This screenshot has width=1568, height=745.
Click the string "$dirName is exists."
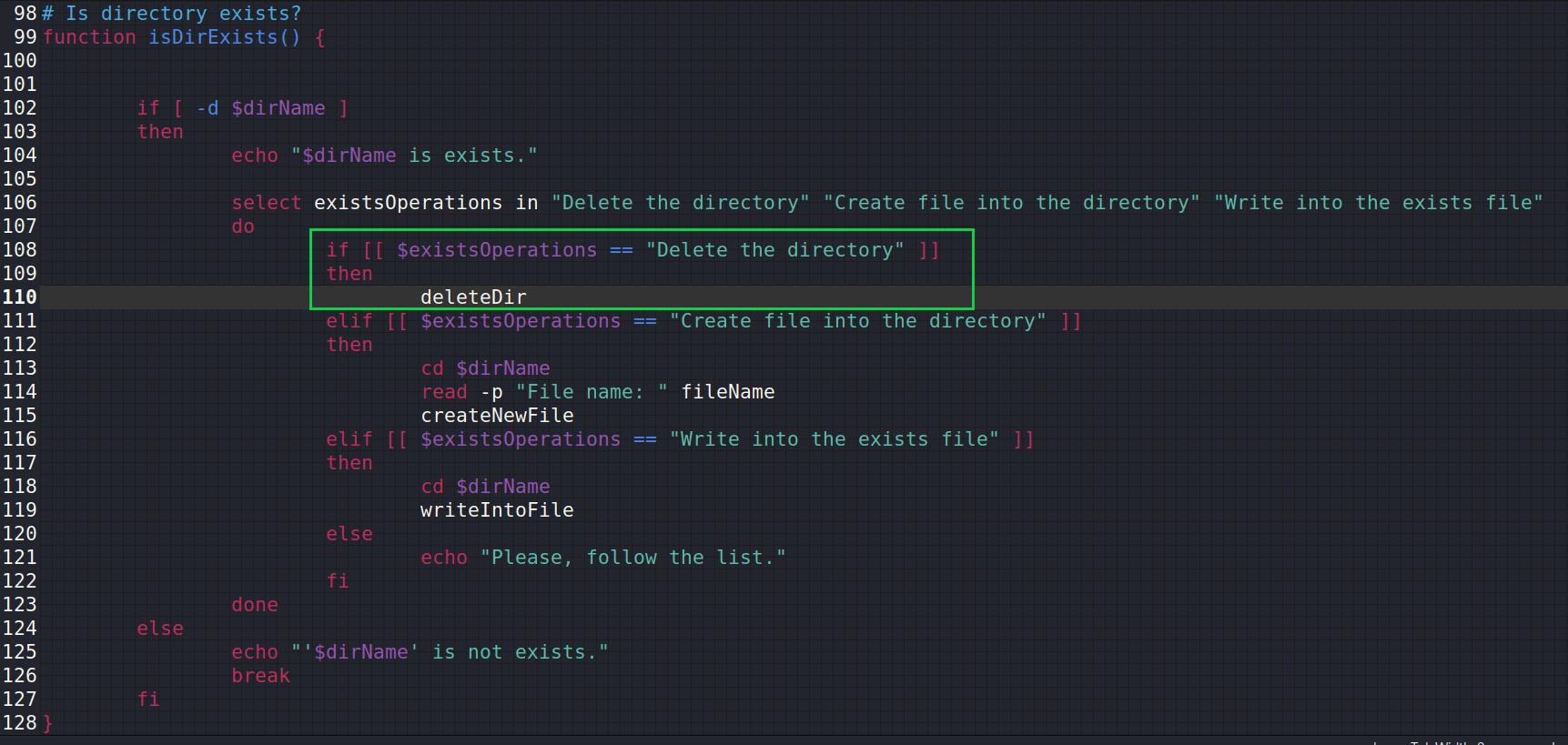415,156
